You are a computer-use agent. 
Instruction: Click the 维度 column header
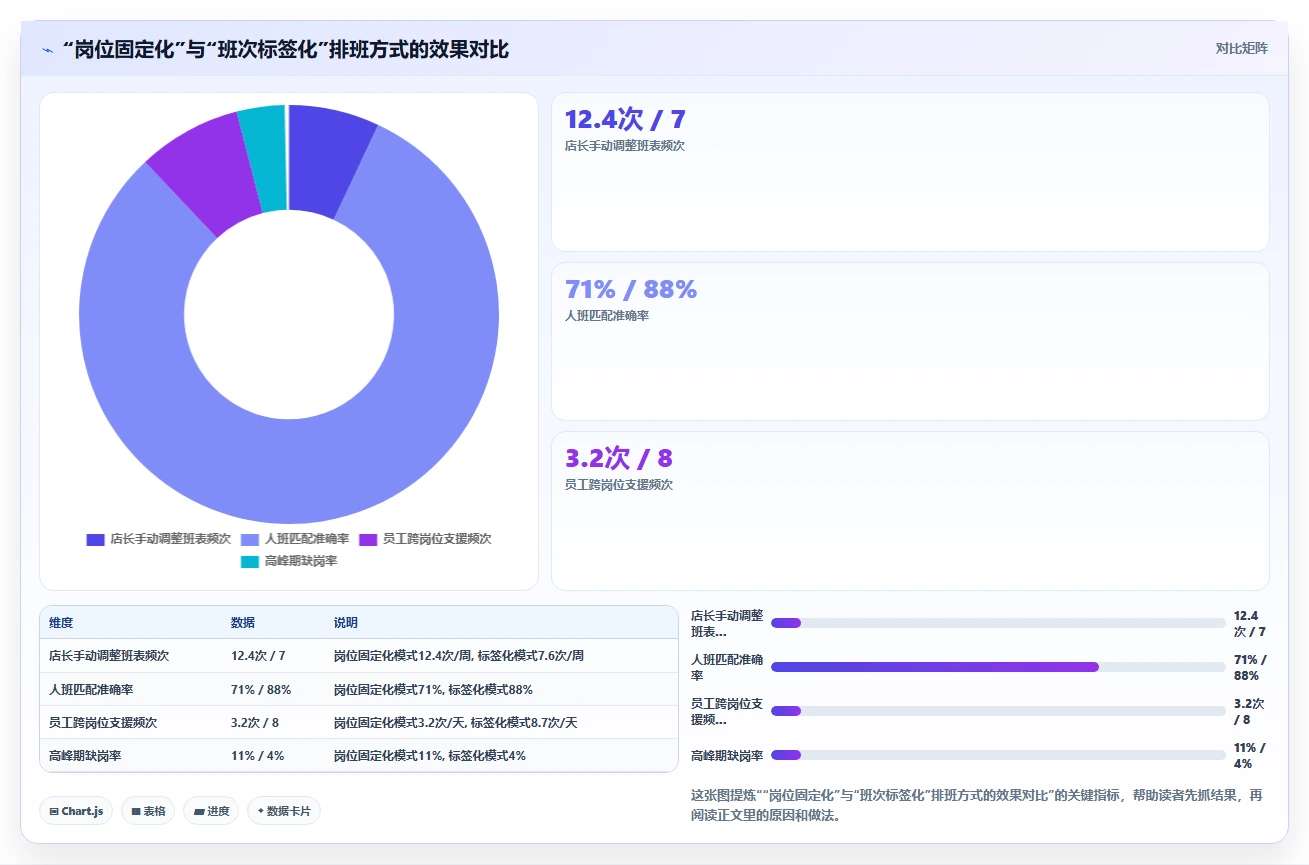click(x=61, y=623)
